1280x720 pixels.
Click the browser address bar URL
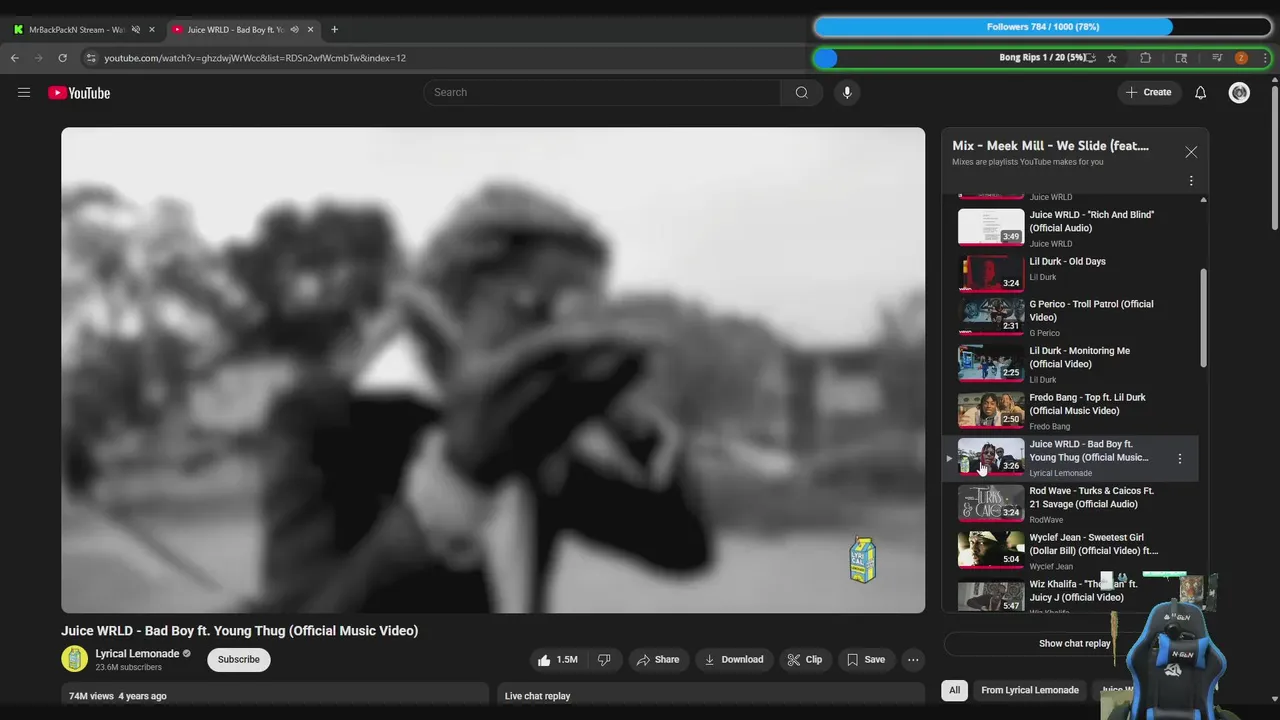[255, 58]
